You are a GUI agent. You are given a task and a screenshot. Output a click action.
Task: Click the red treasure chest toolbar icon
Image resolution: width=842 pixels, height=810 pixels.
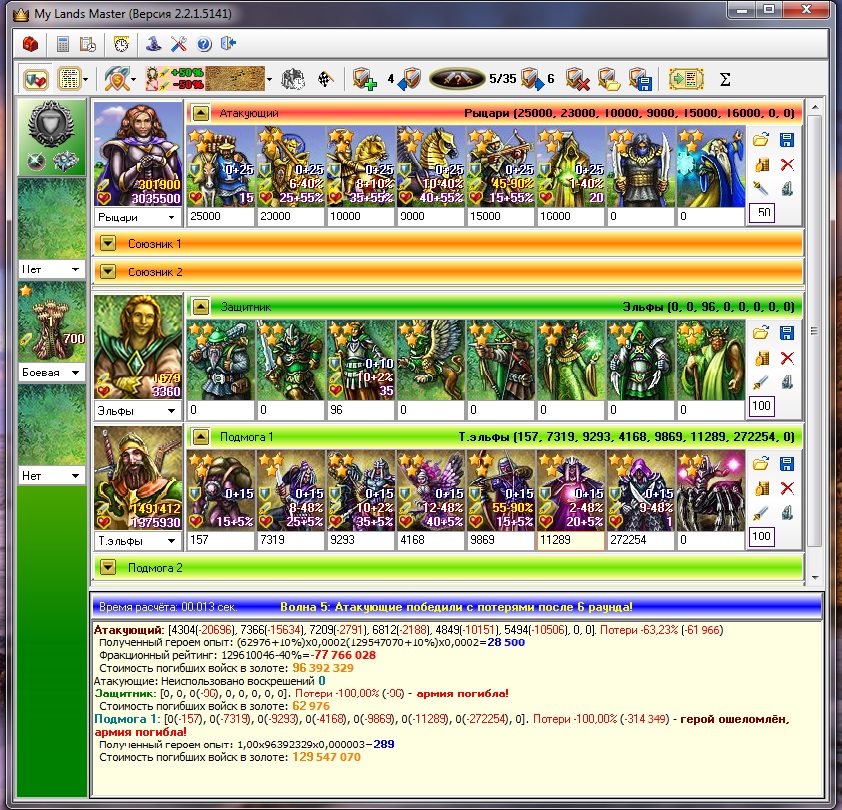point(31,44)
